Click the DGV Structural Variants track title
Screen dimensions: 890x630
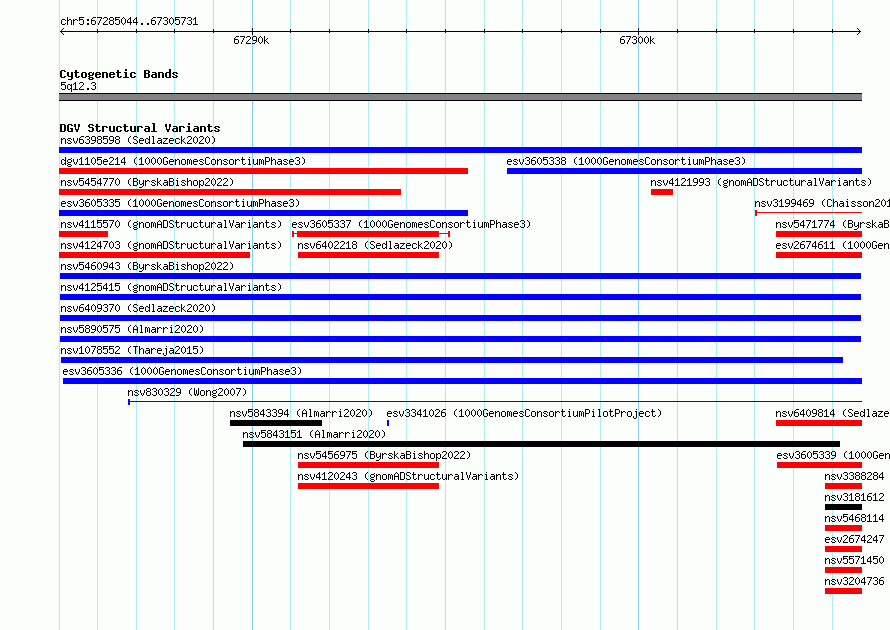tap(140, 128)
